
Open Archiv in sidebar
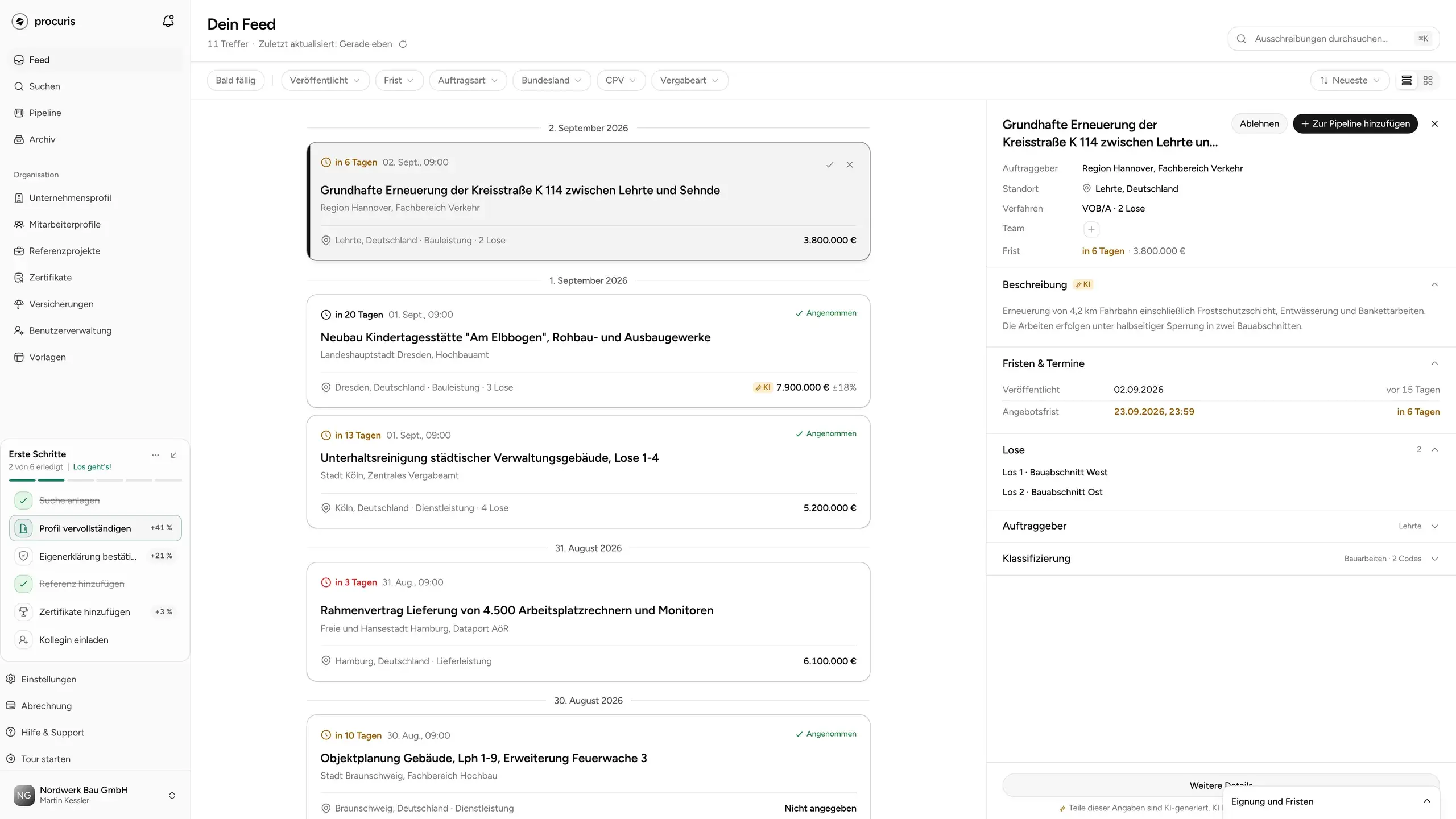click(x=96, y=139)
